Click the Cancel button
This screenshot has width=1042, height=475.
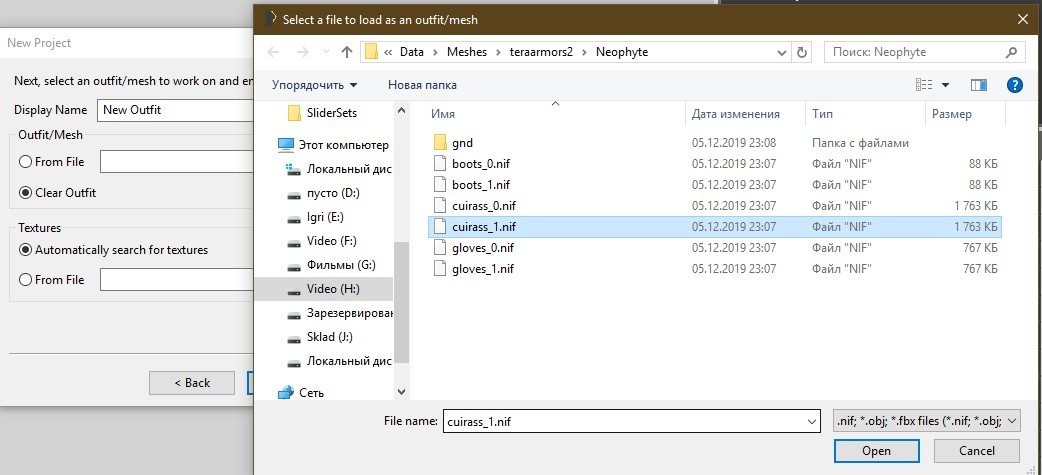[x=976, y=451]
